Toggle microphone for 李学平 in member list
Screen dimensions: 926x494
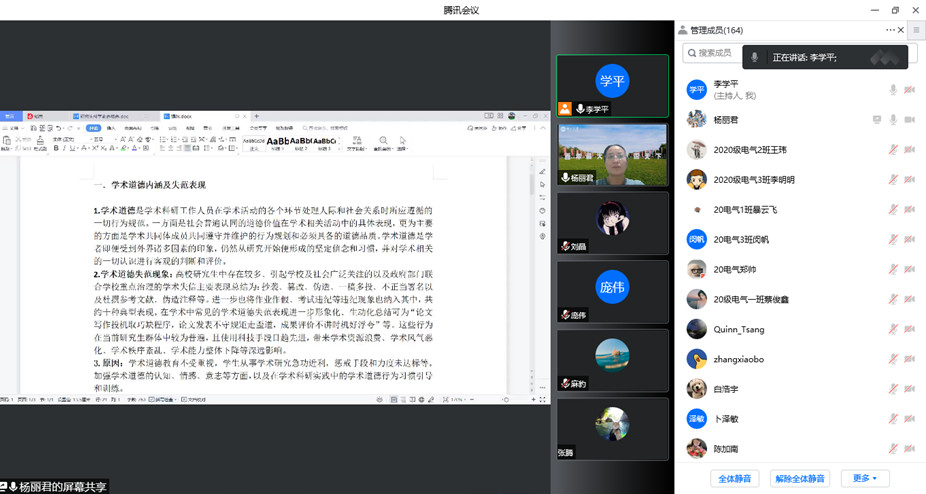click(893, 90)
